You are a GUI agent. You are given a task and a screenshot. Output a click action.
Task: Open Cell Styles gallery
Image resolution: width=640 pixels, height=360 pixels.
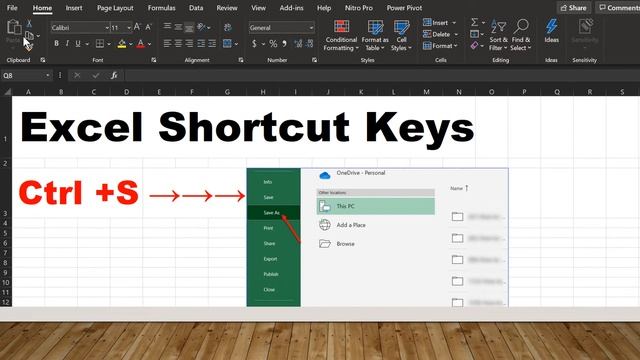click(401, 35)
